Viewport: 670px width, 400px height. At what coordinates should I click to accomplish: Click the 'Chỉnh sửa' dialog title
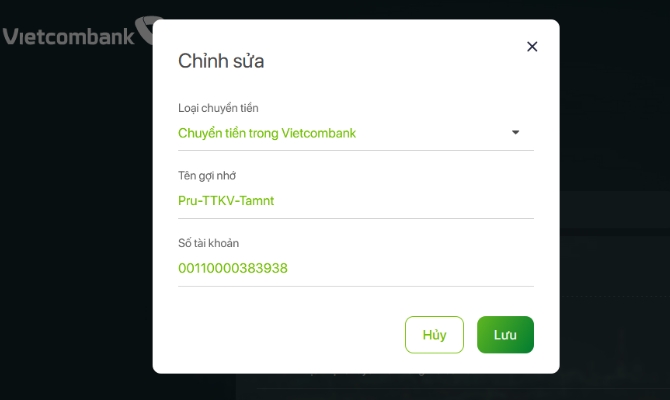221,61
